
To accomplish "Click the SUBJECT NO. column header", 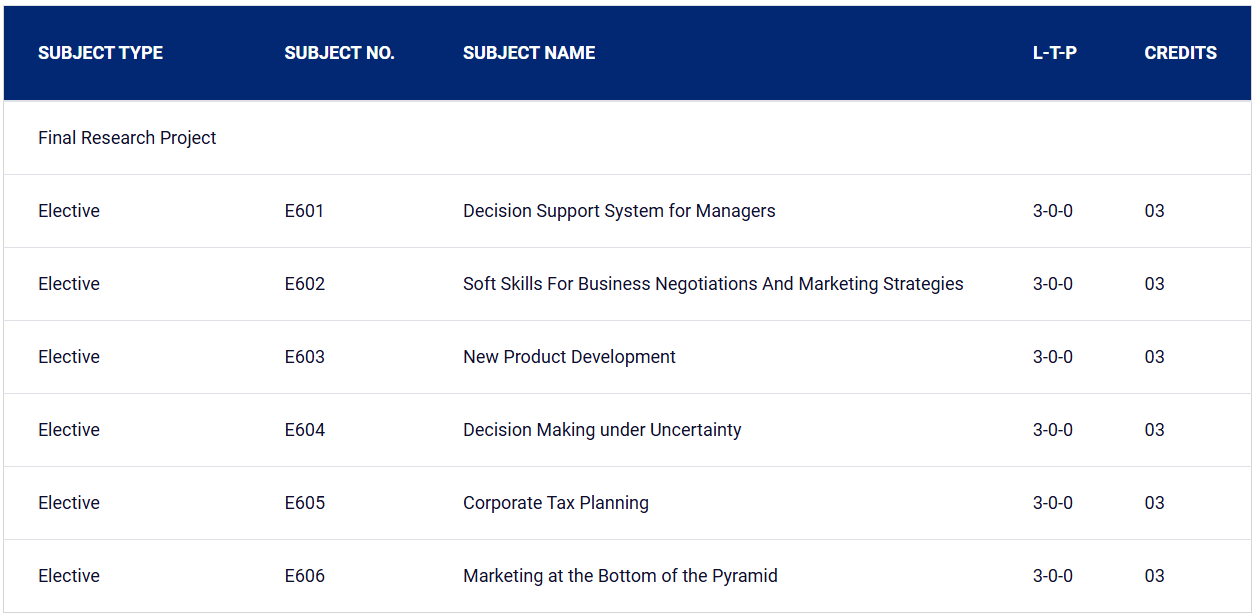I will 339,53.
